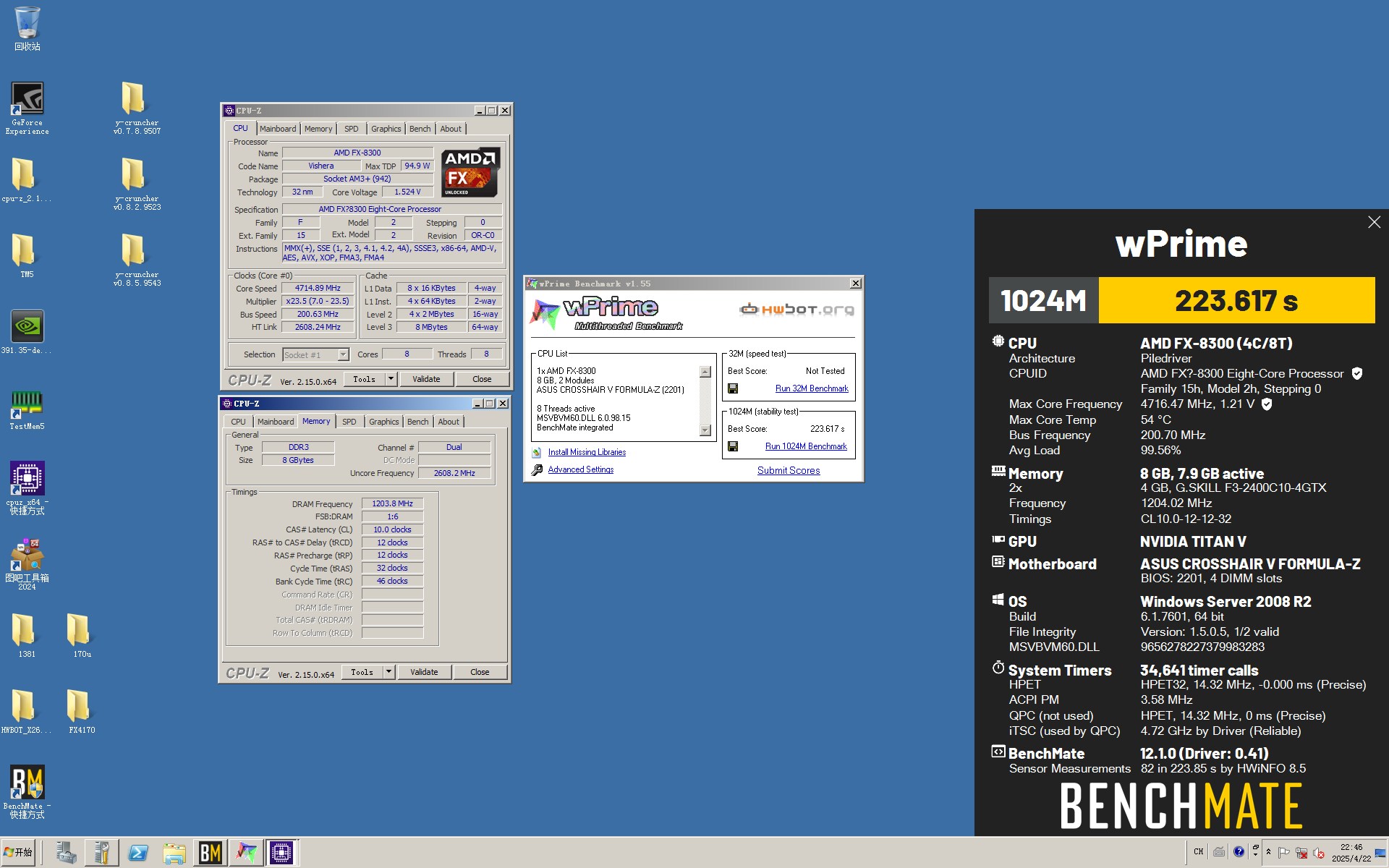Open Graphics tab in top CPU-Z window
Image resolution: width=1389 pixels, height=868 pixels.
point(386,129)
